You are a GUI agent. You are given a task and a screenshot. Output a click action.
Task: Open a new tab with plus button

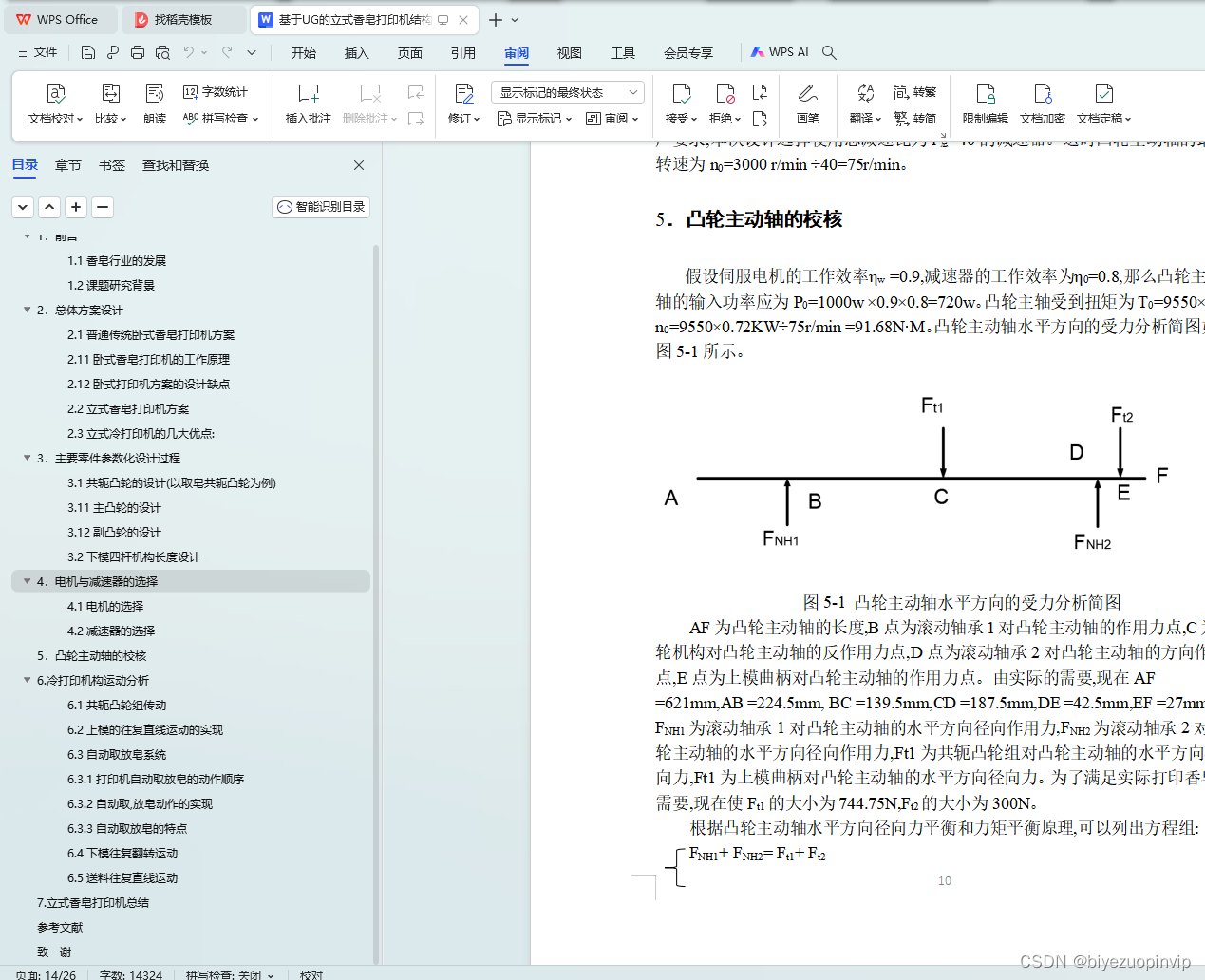pos(496,19)
